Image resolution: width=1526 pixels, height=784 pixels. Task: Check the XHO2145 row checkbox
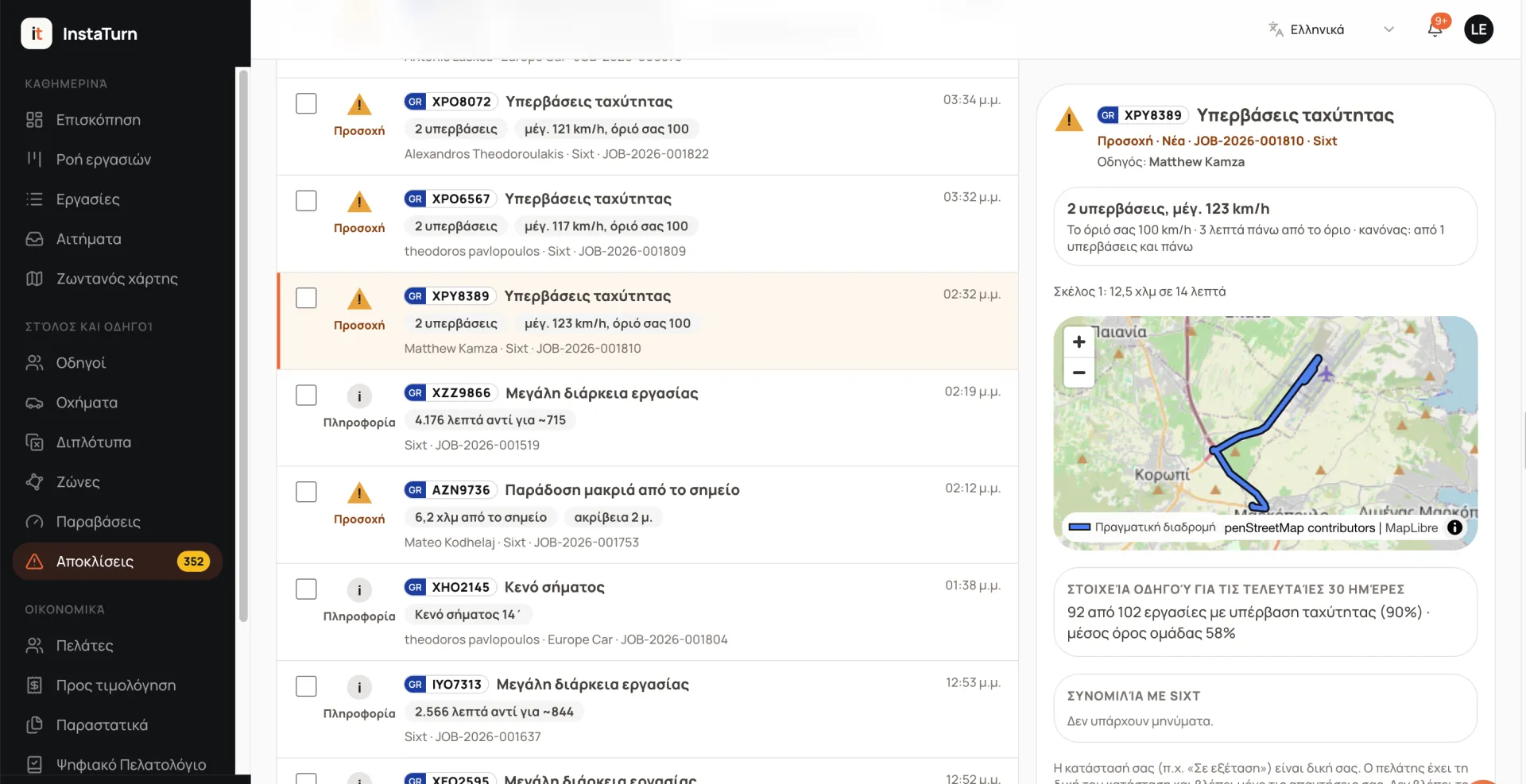tap(306, 589)
